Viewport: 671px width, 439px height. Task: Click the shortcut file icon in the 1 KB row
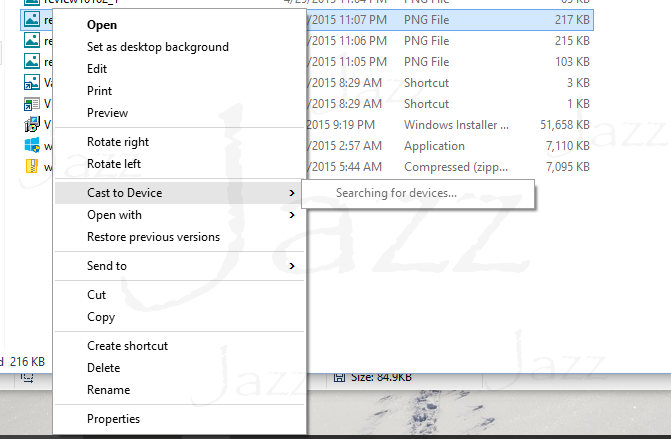[x=33, y=104]
